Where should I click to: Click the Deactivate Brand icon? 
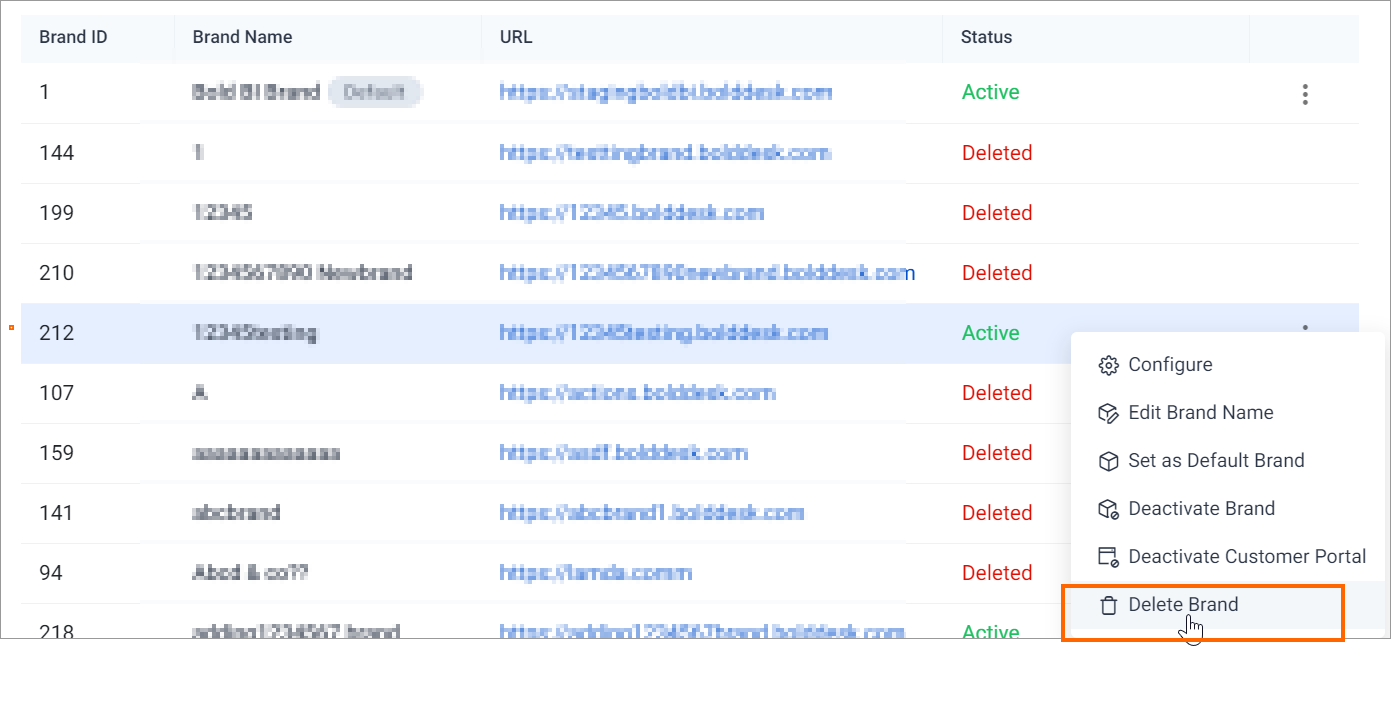pyautogui.click(x=1108, y=509)
